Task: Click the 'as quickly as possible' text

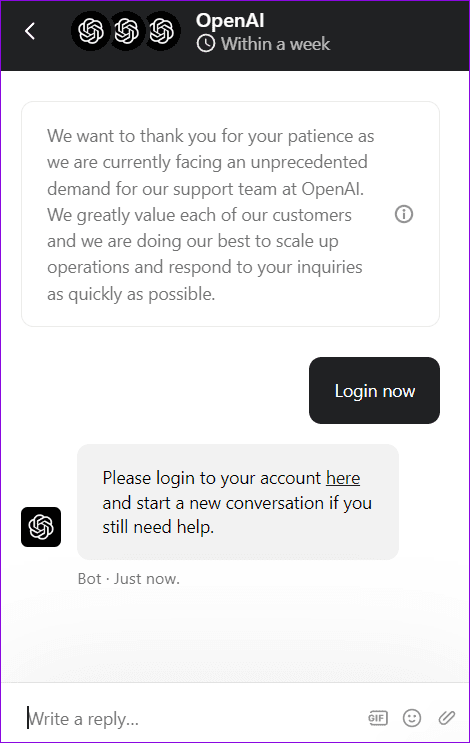Action: (131, 295)
